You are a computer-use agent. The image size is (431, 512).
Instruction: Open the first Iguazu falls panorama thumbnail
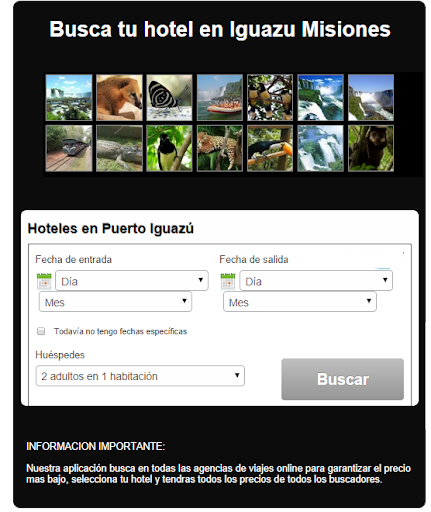(x=69, y=97)
